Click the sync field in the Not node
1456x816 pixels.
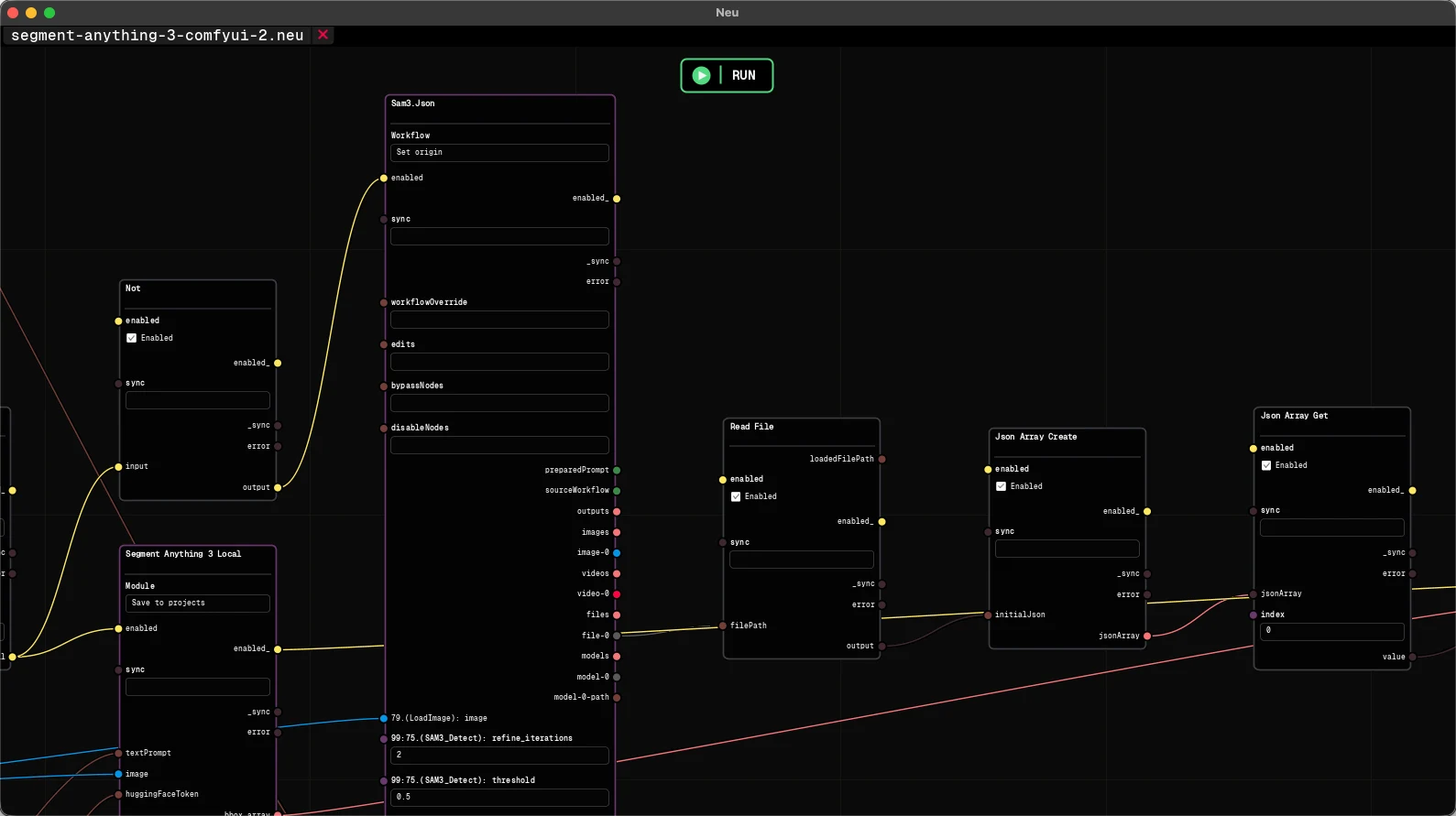click(198, 400)
